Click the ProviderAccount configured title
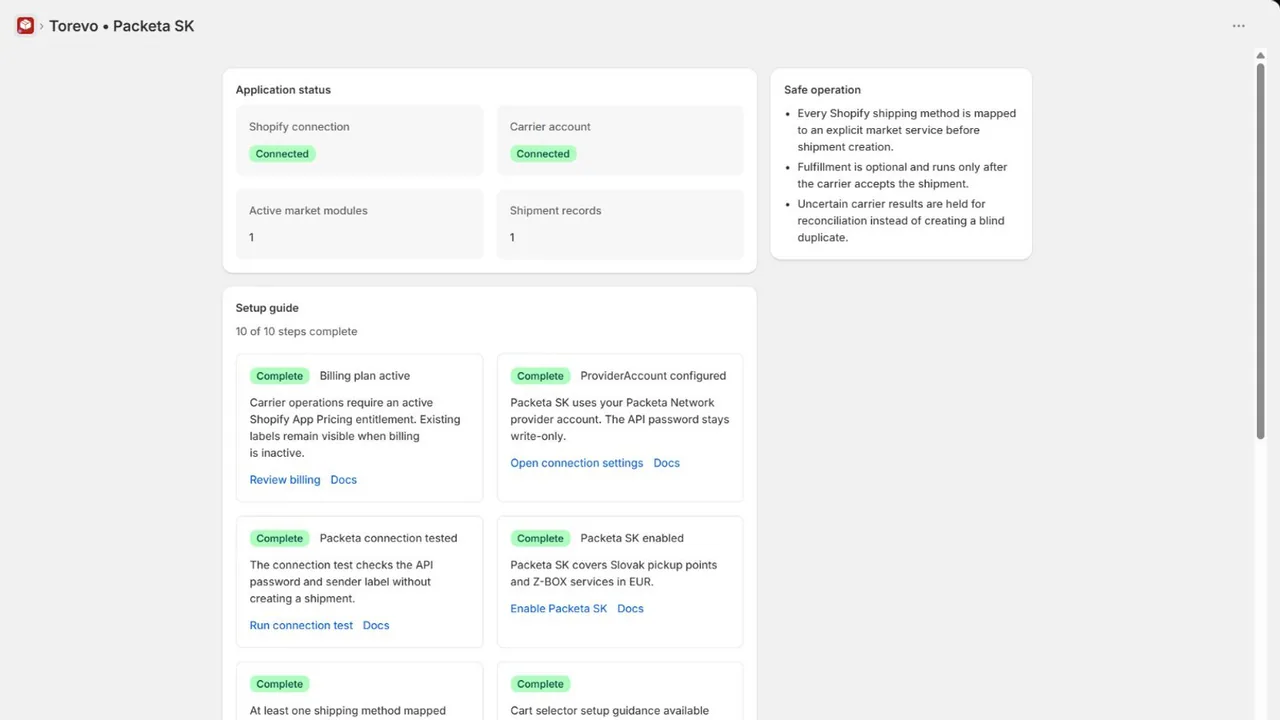The width and height of the screenshot is (1280, 720). [653, 376]
